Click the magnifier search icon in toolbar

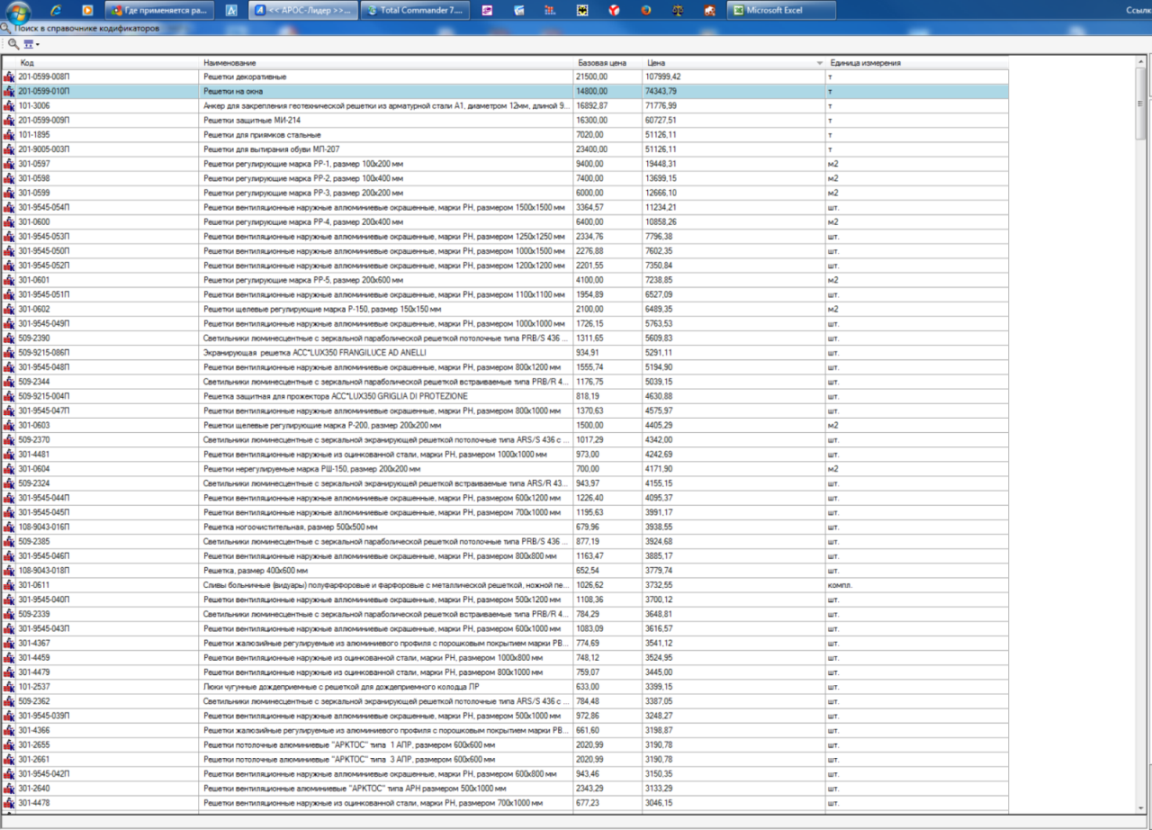12,44
